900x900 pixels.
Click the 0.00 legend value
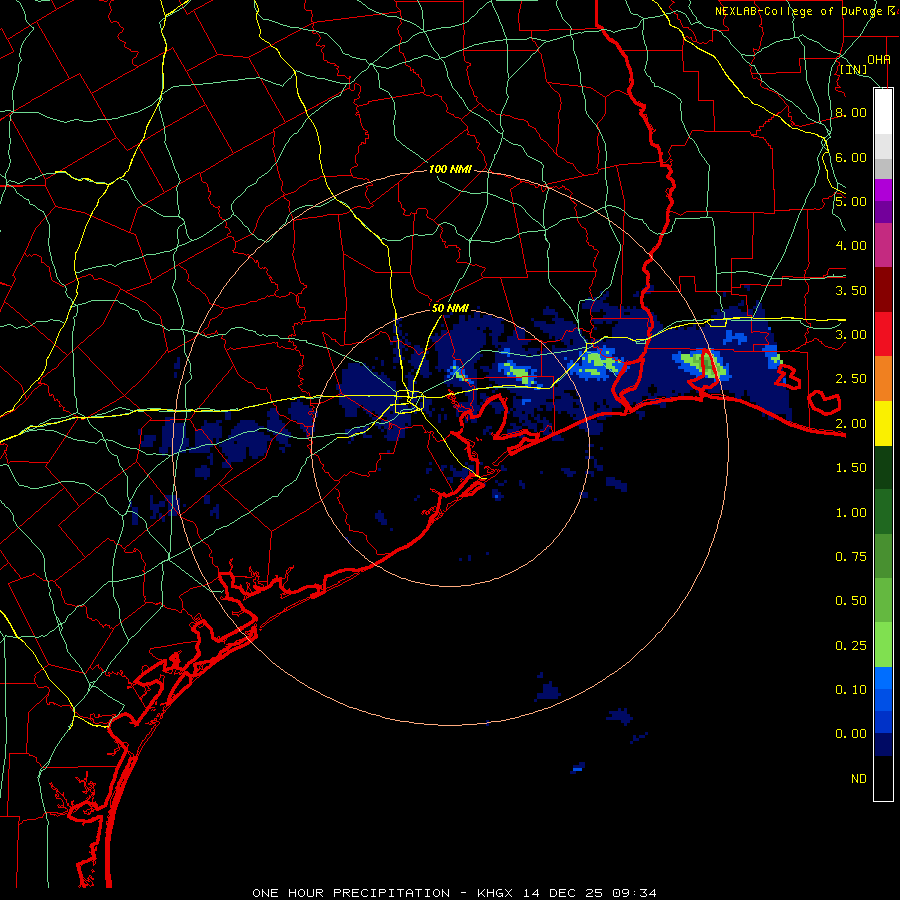[x=851, y=734]
